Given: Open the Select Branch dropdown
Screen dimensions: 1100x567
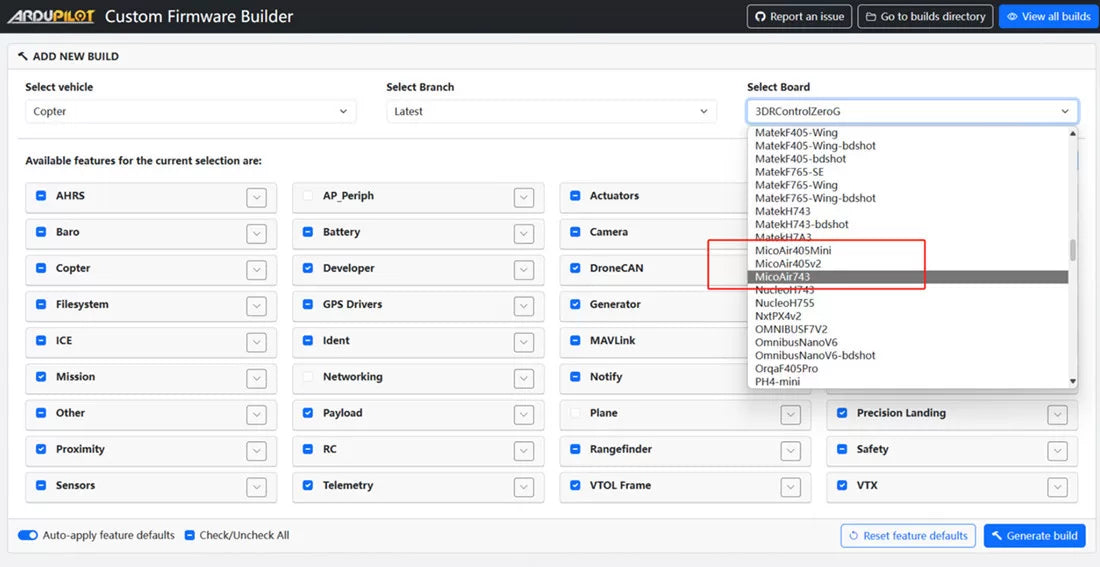Looking at the screenshot, I should click(x=551, y=112).
